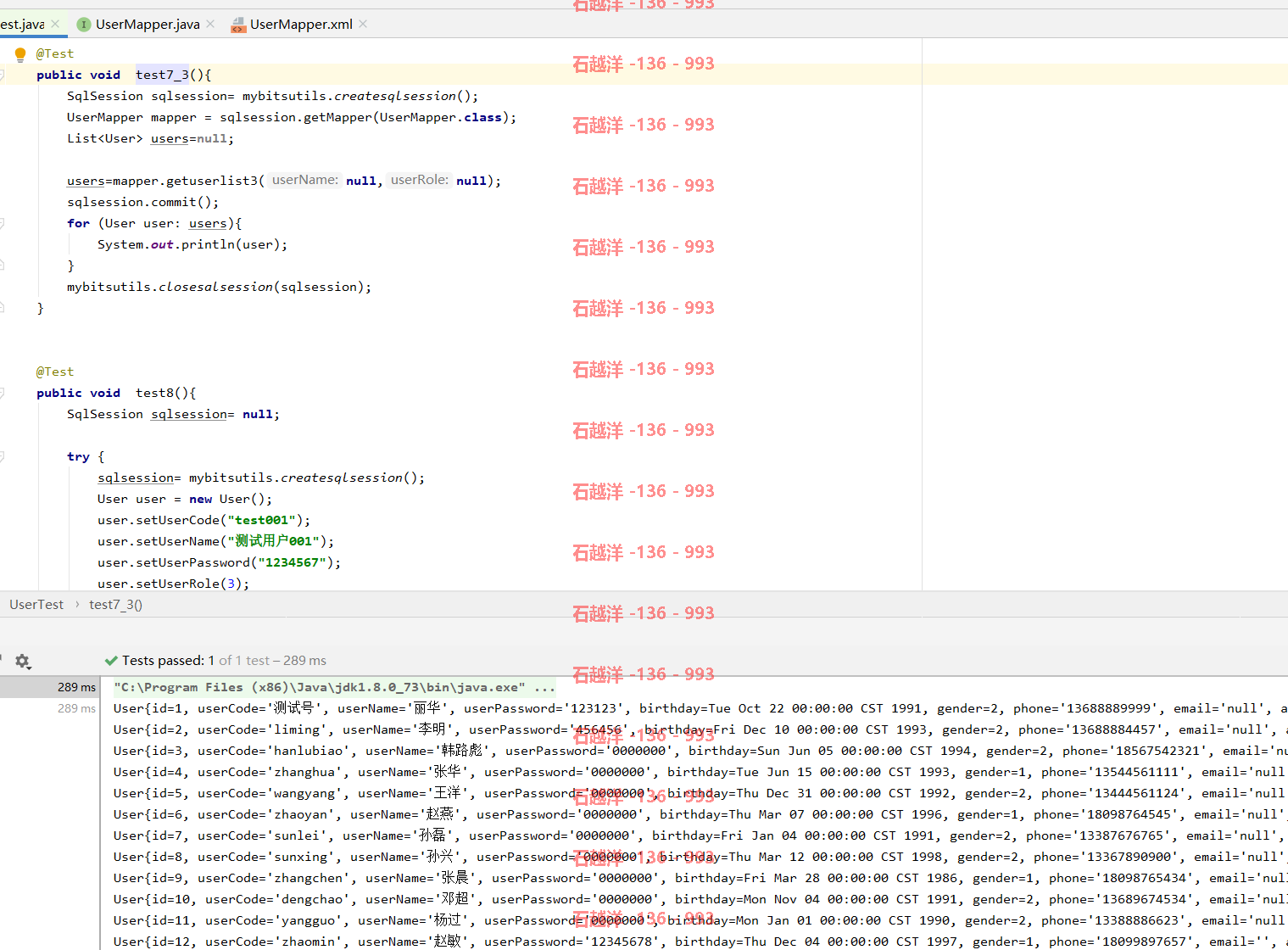Switch to the UserMapper.java tab
Viewport: 1288px width, 950px height.
[x=148, y=25]
